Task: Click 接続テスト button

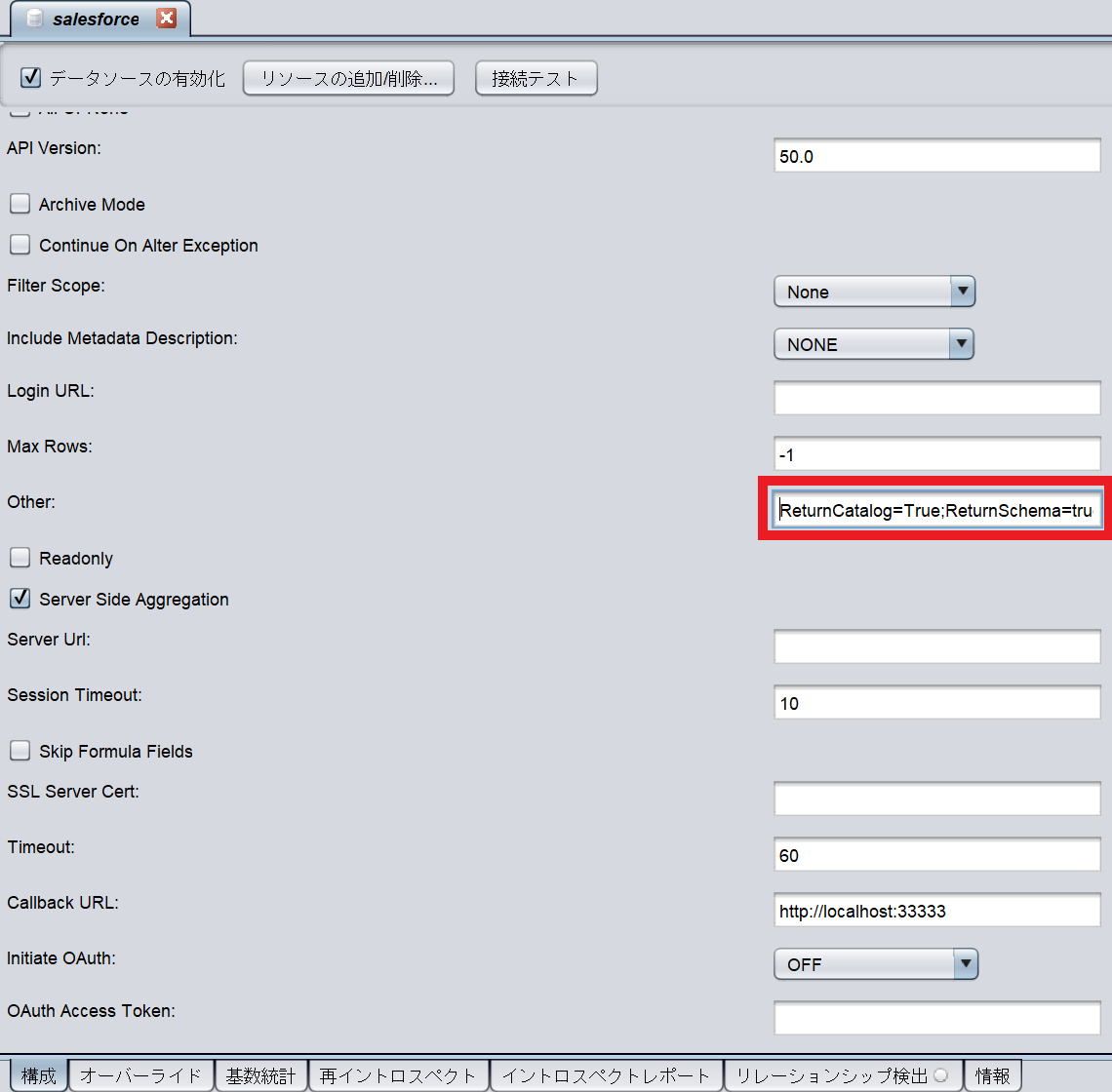Action: point(536,78)
